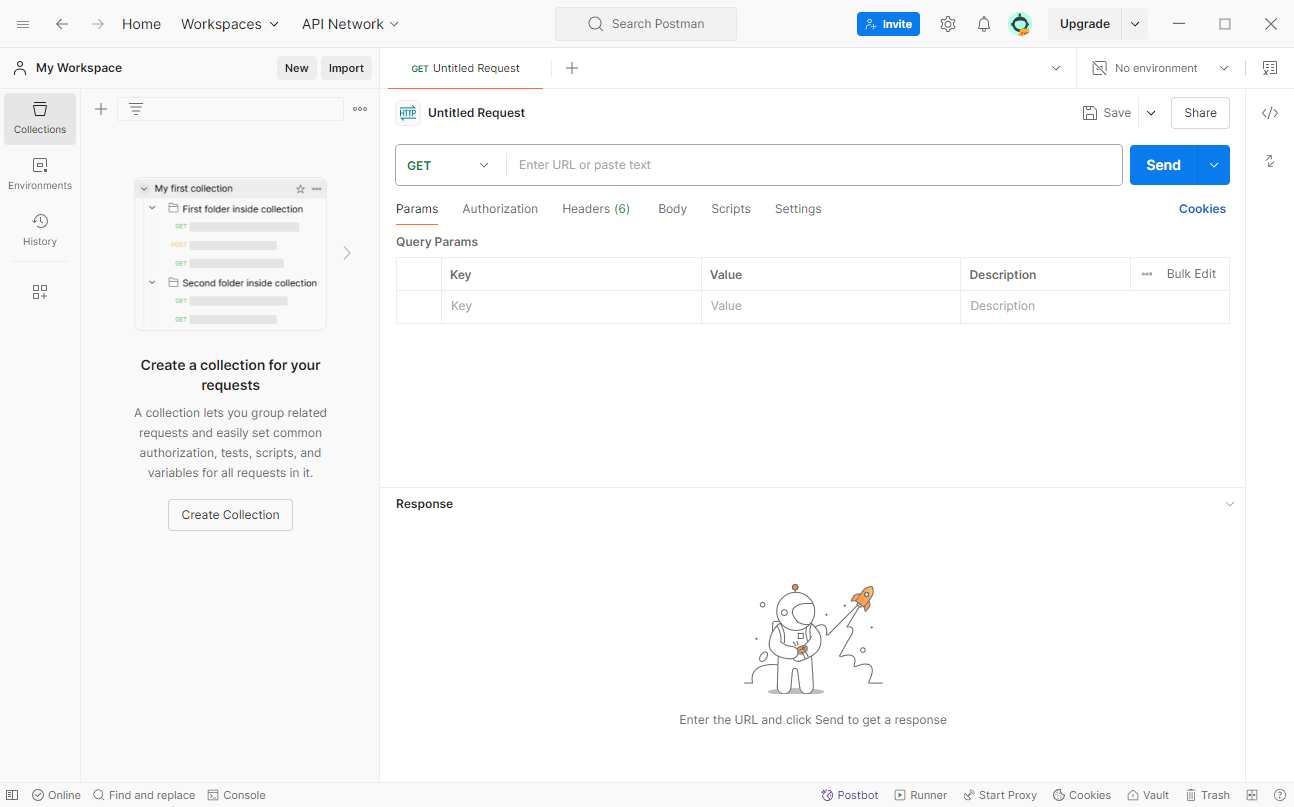Collapse the Response panel chevron
The image size is (1294, 807).
coord(1230,504)
